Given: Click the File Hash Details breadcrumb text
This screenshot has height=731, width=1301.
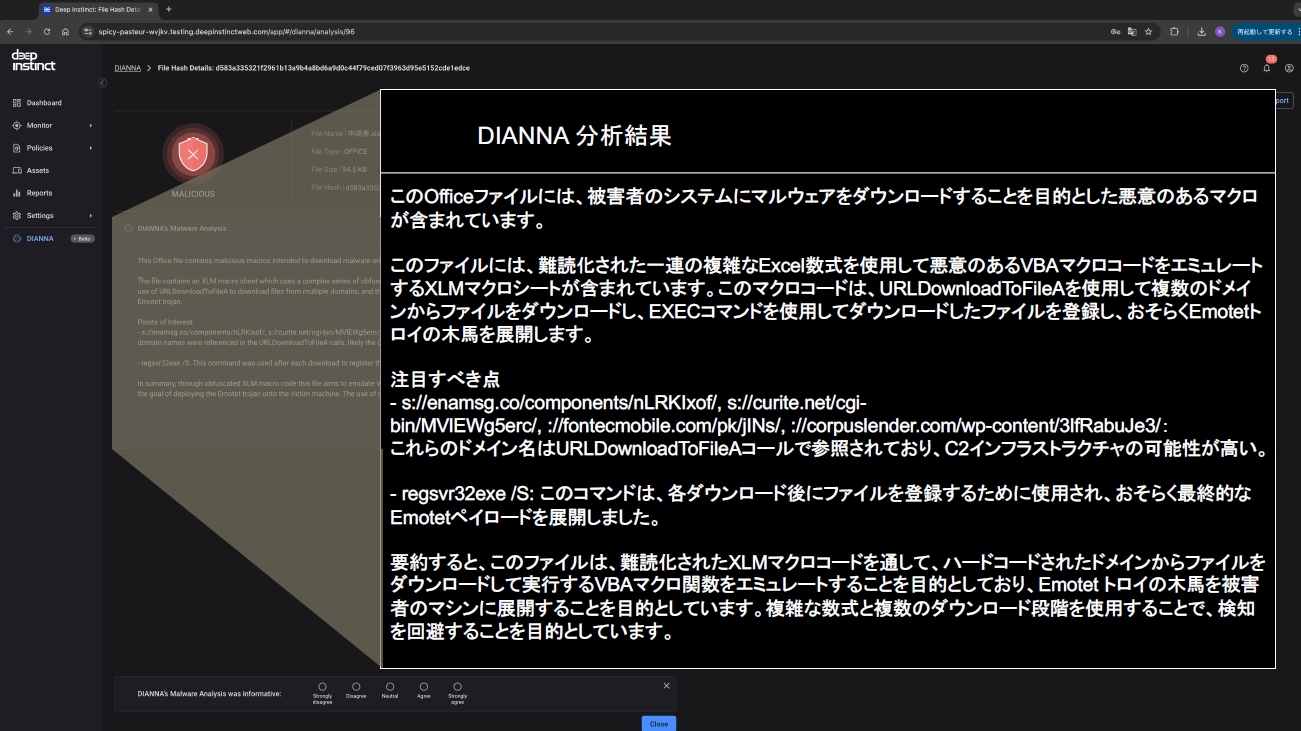Looking at the screenshot, I should click(314, 68).
